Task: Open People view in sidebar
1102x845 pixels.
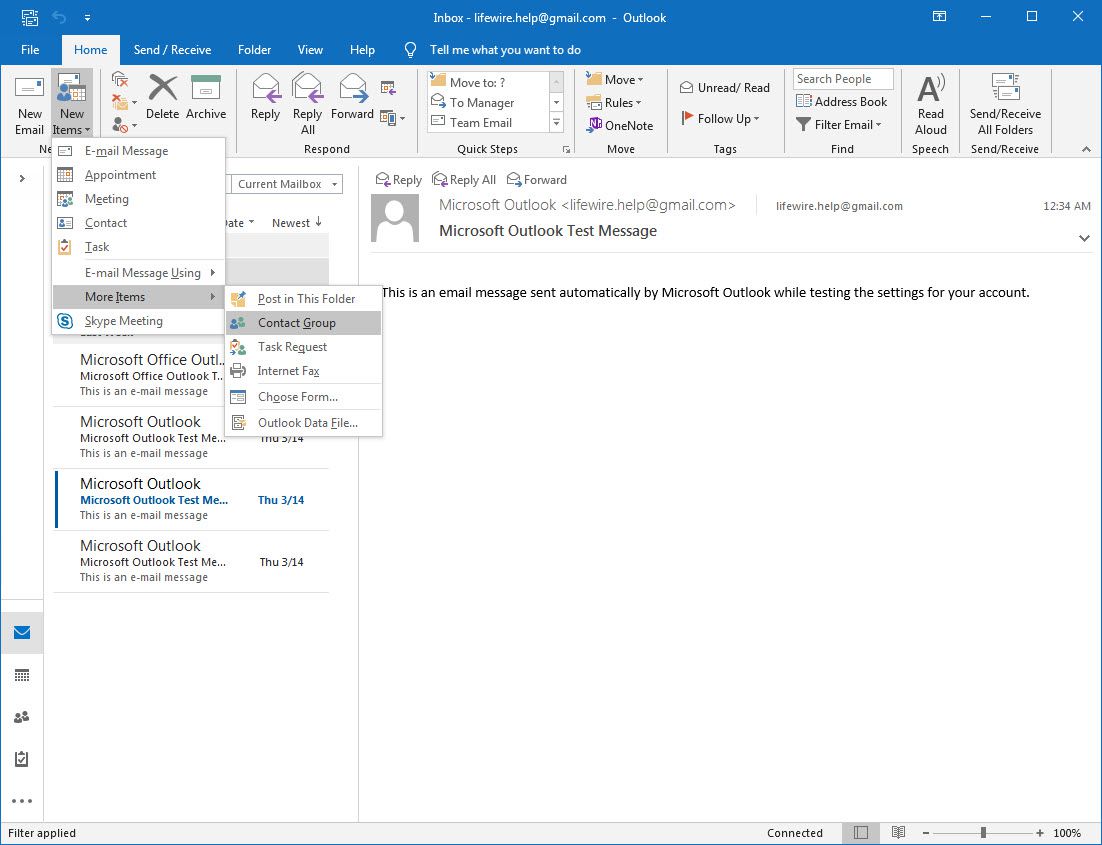Action: point(22,717)
